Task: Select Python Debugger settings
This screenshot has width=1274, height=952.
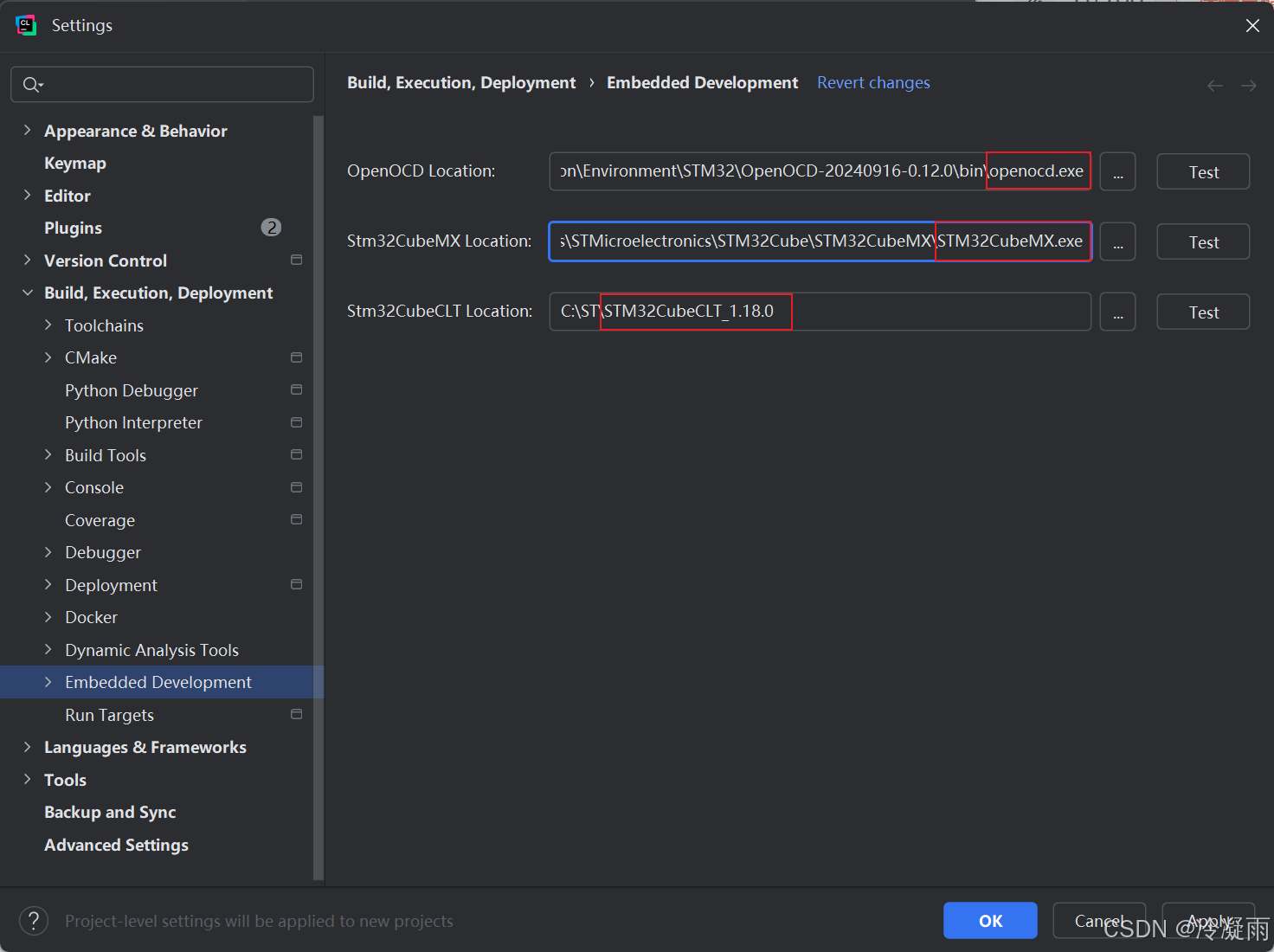Action: 132,390
